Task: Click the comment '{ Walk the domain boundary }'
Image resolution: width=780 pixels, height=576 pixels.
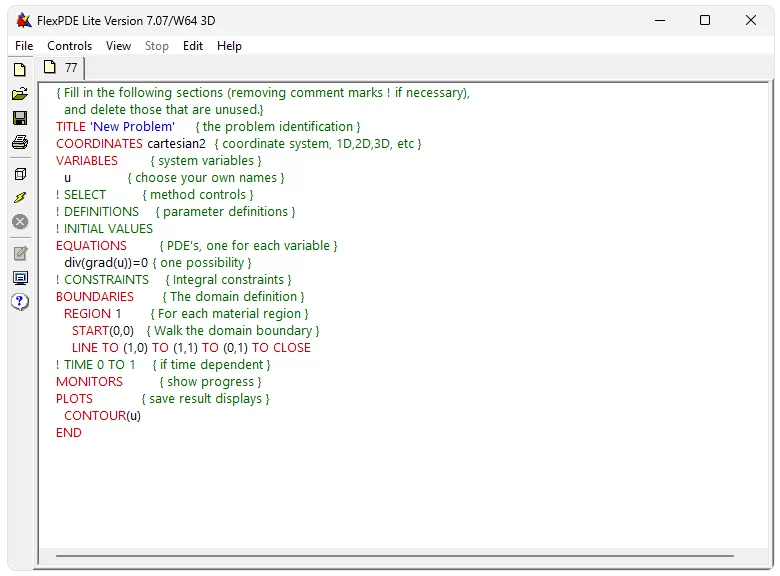Action: click(x=233, y=331)
